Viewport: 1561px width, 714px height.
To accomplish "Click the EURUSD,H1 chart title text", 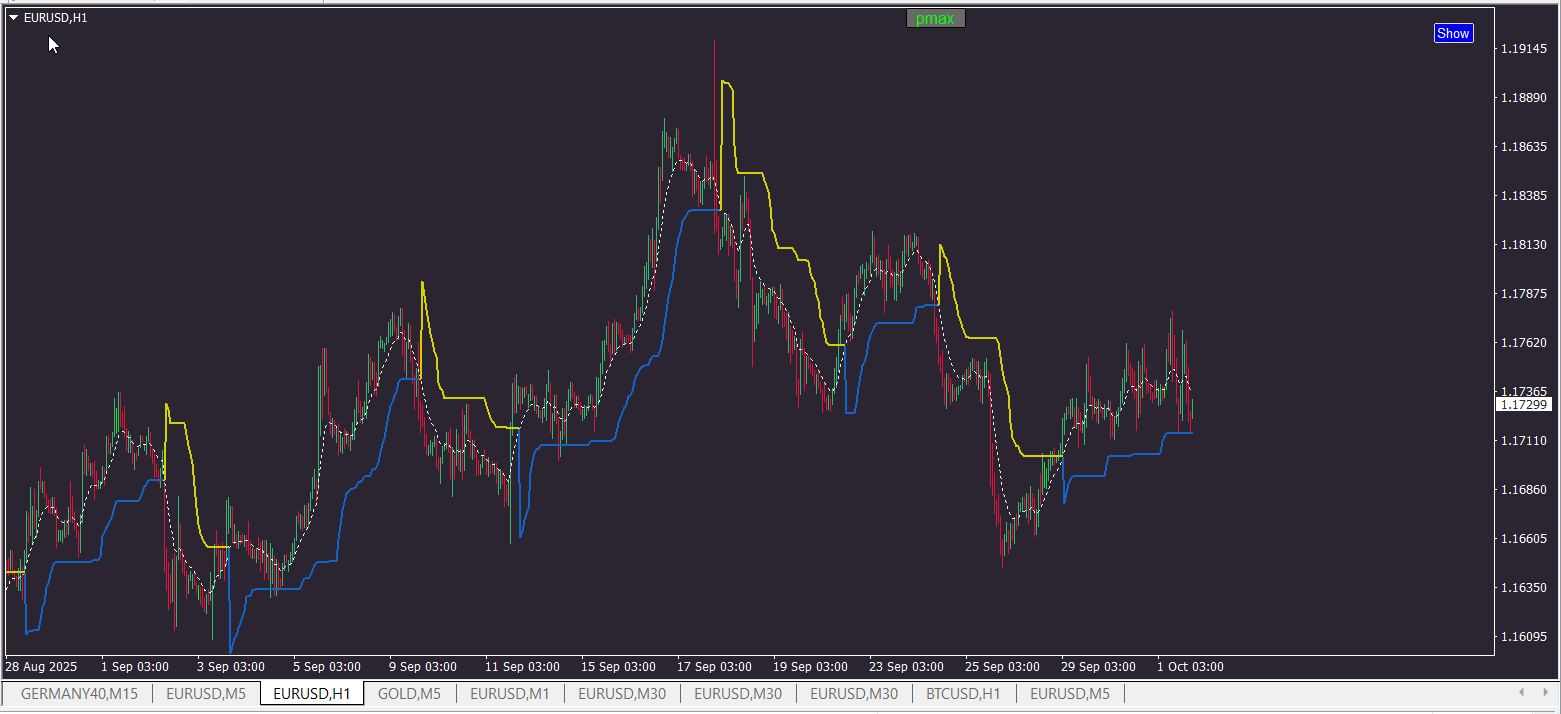I will pos(55,17).
